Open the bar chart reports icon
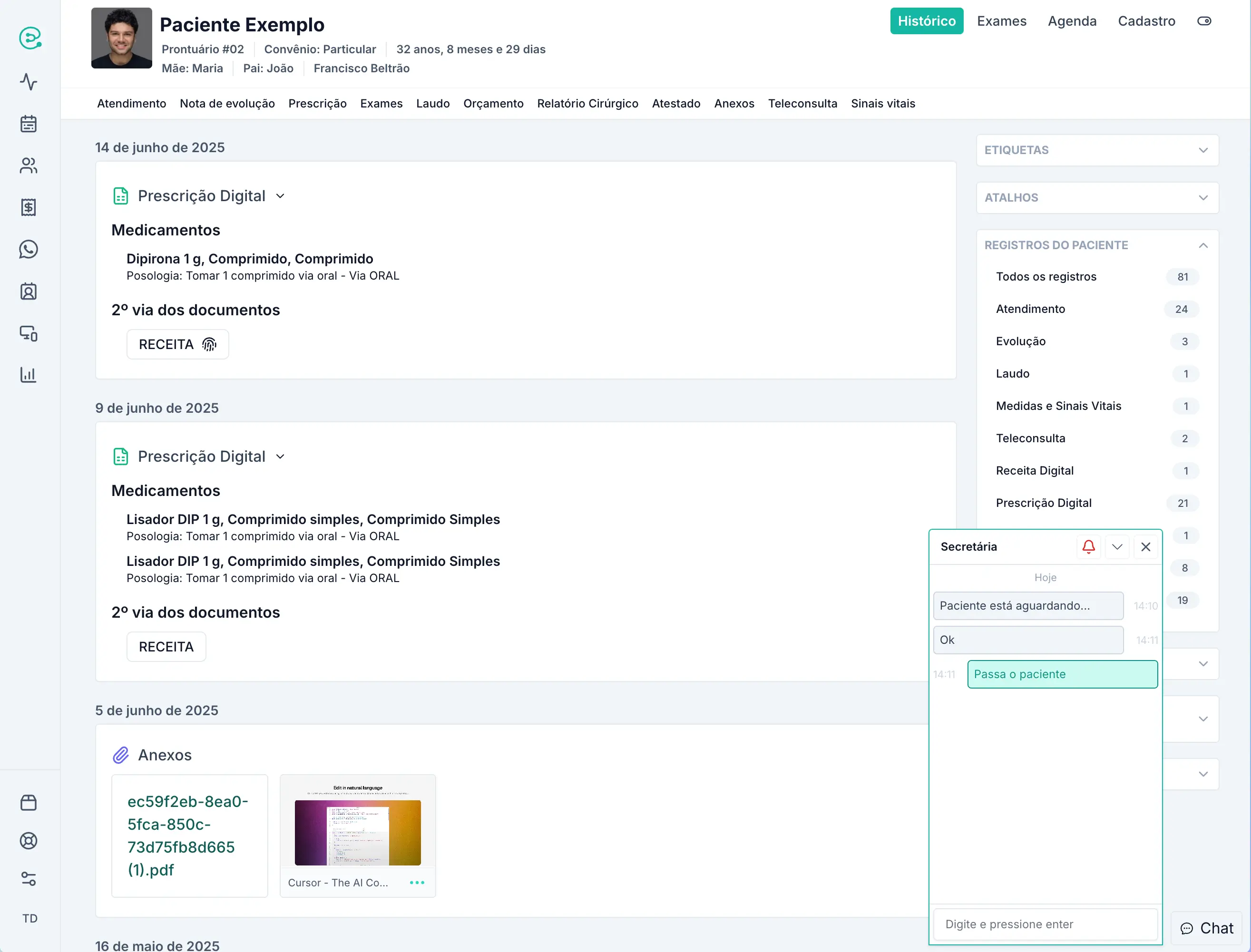1251x952 pixels. (29, 375)
